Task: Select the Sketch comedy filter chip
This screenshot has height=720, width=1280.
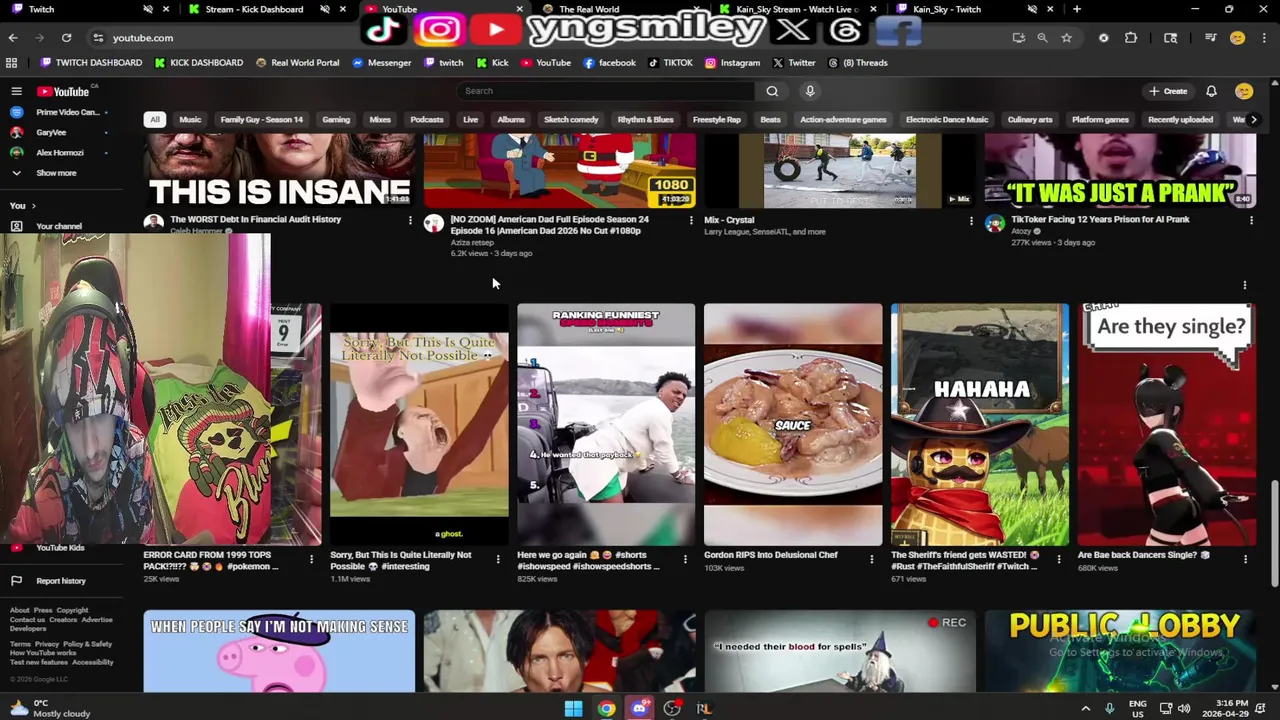Action: 571,120
